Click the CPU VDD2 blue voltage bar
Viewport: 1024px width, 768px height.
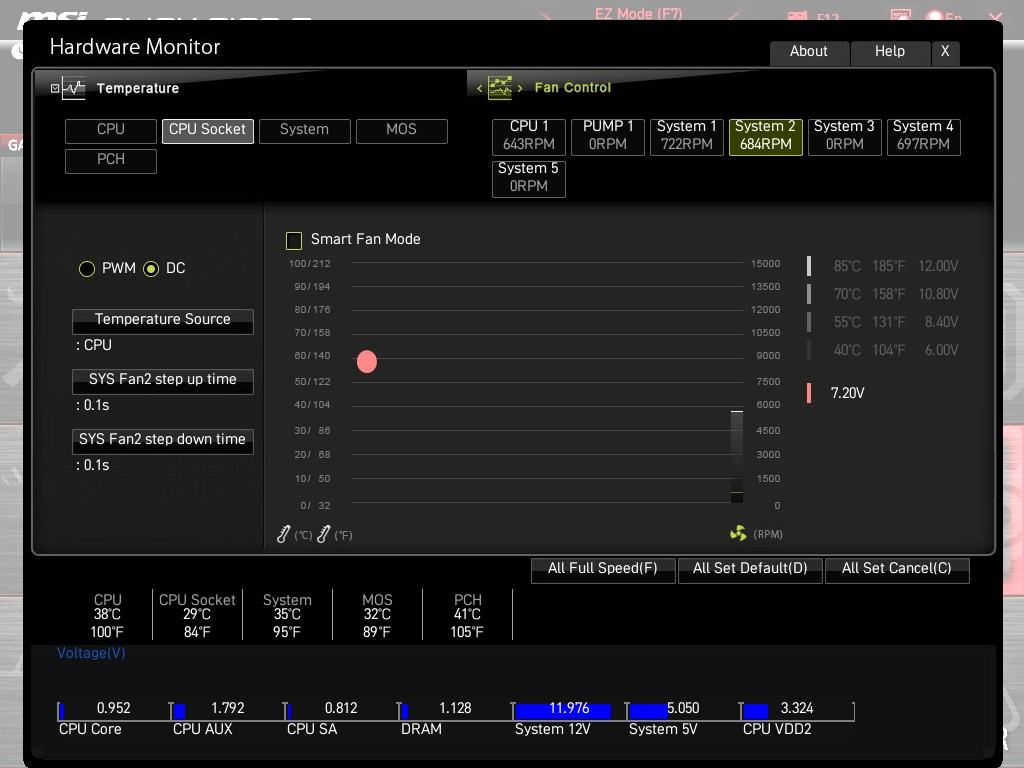pos(756,711)
